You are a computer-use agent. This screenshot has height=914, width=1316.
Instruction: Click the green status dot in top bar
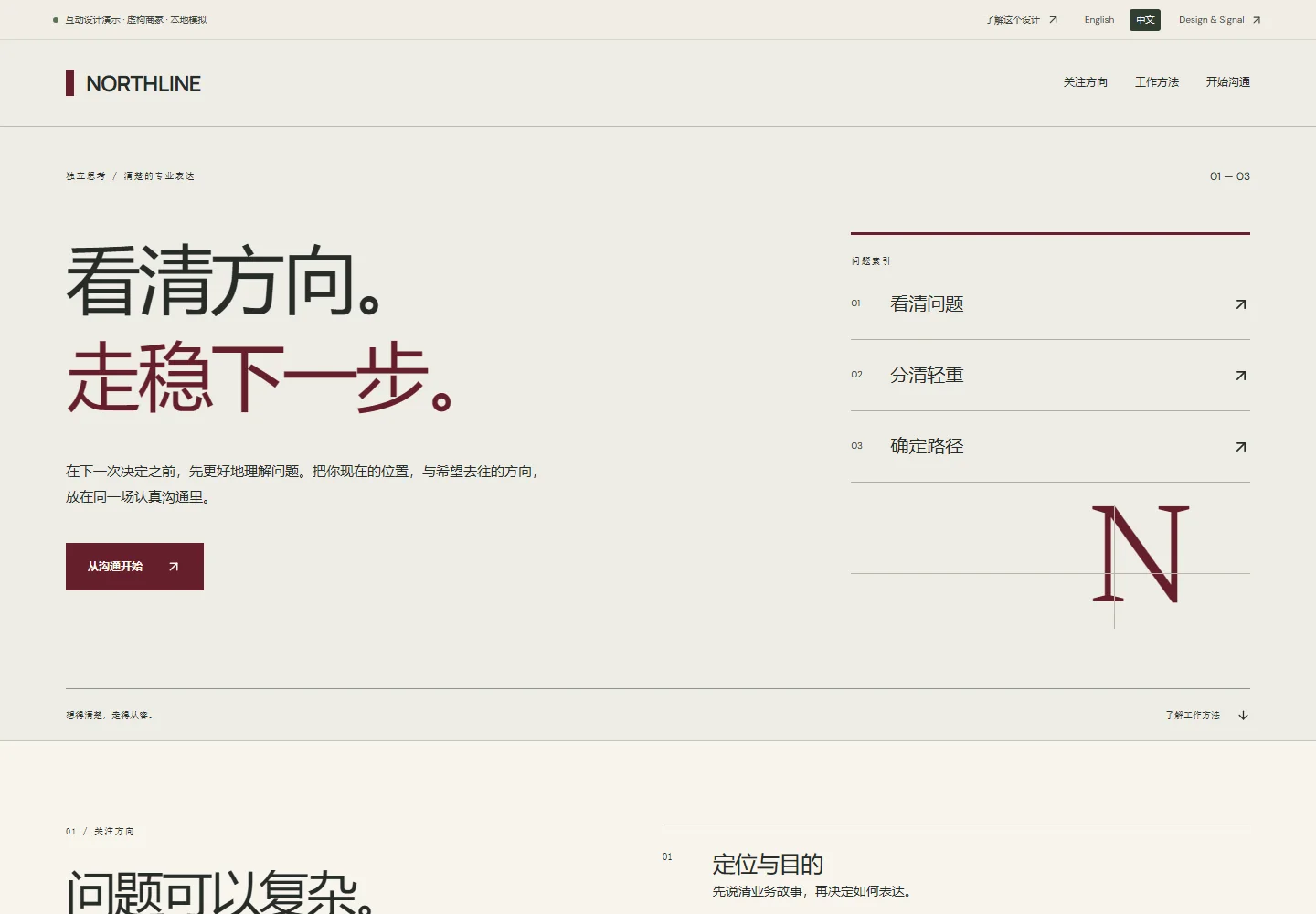pyautogui.click(x=56, y=20)
